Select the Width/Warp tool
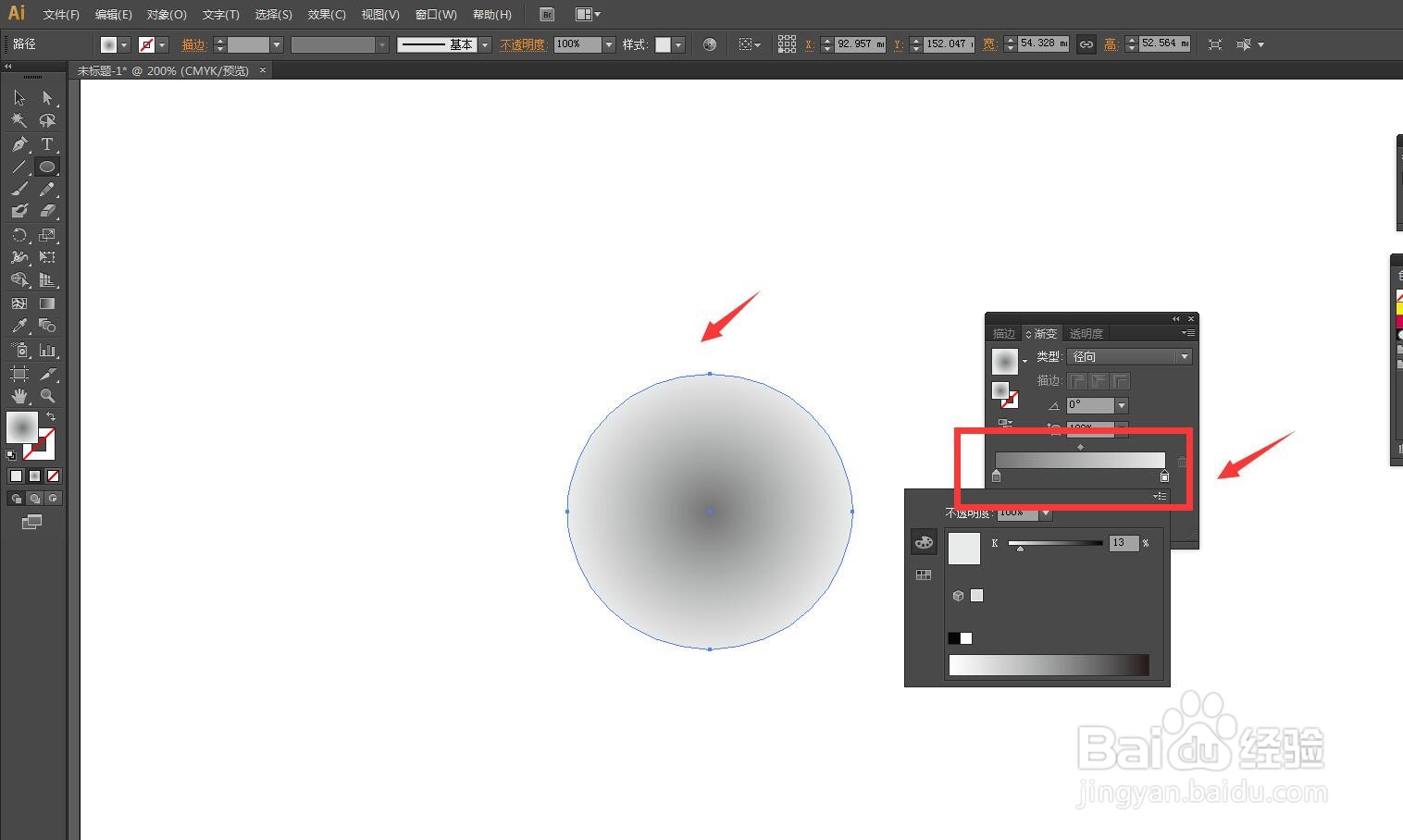 click(x=19, y=257)
